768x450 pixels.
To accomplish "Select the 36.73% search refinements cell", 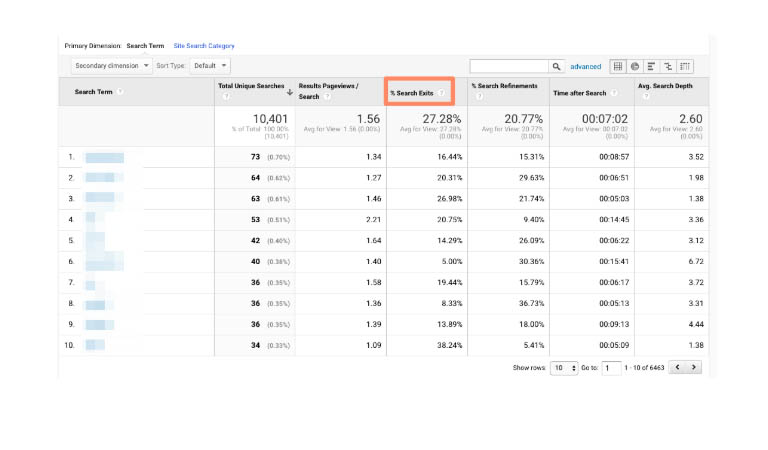I will point(531,304).
